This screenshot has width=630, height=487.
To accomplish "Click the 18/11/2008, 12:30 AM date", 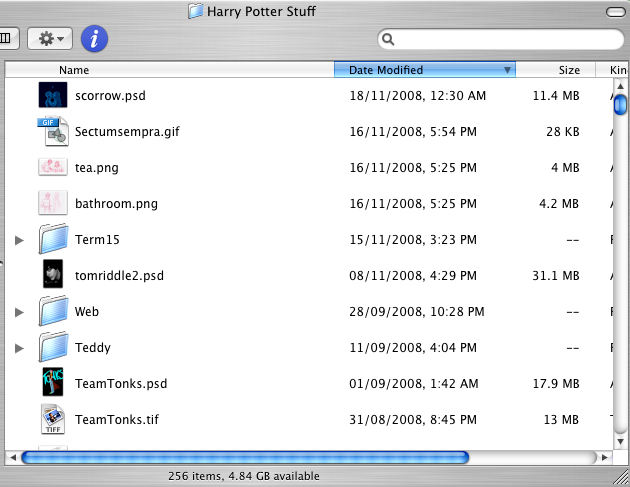I will [x=417, y=96].
